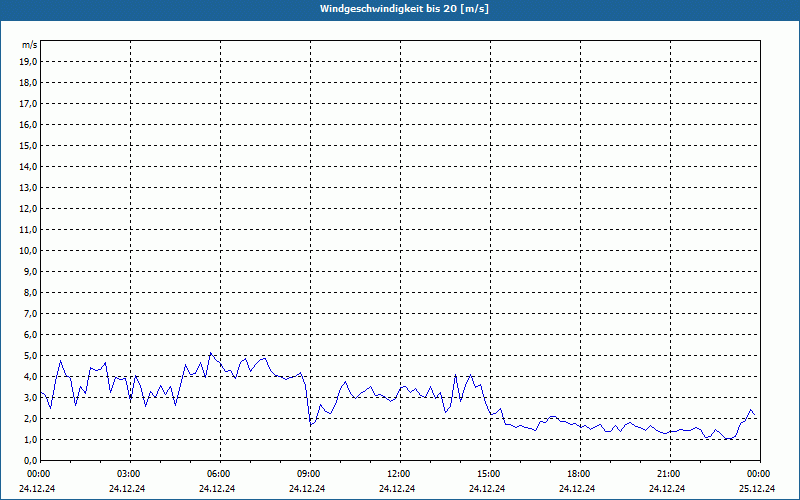
Task: Click the 16,0 y-axis value
Action: pos(28,124)
